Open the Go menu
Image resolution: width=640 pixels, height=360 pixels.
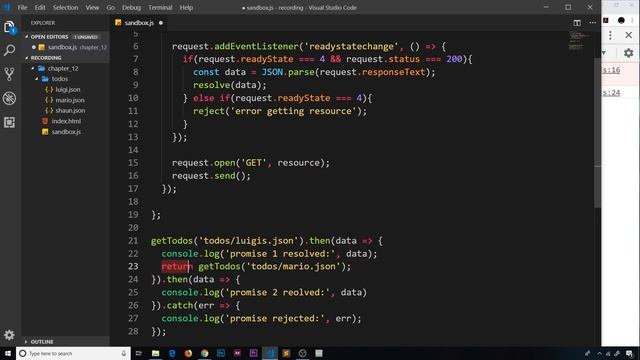(x=111, y=7)
